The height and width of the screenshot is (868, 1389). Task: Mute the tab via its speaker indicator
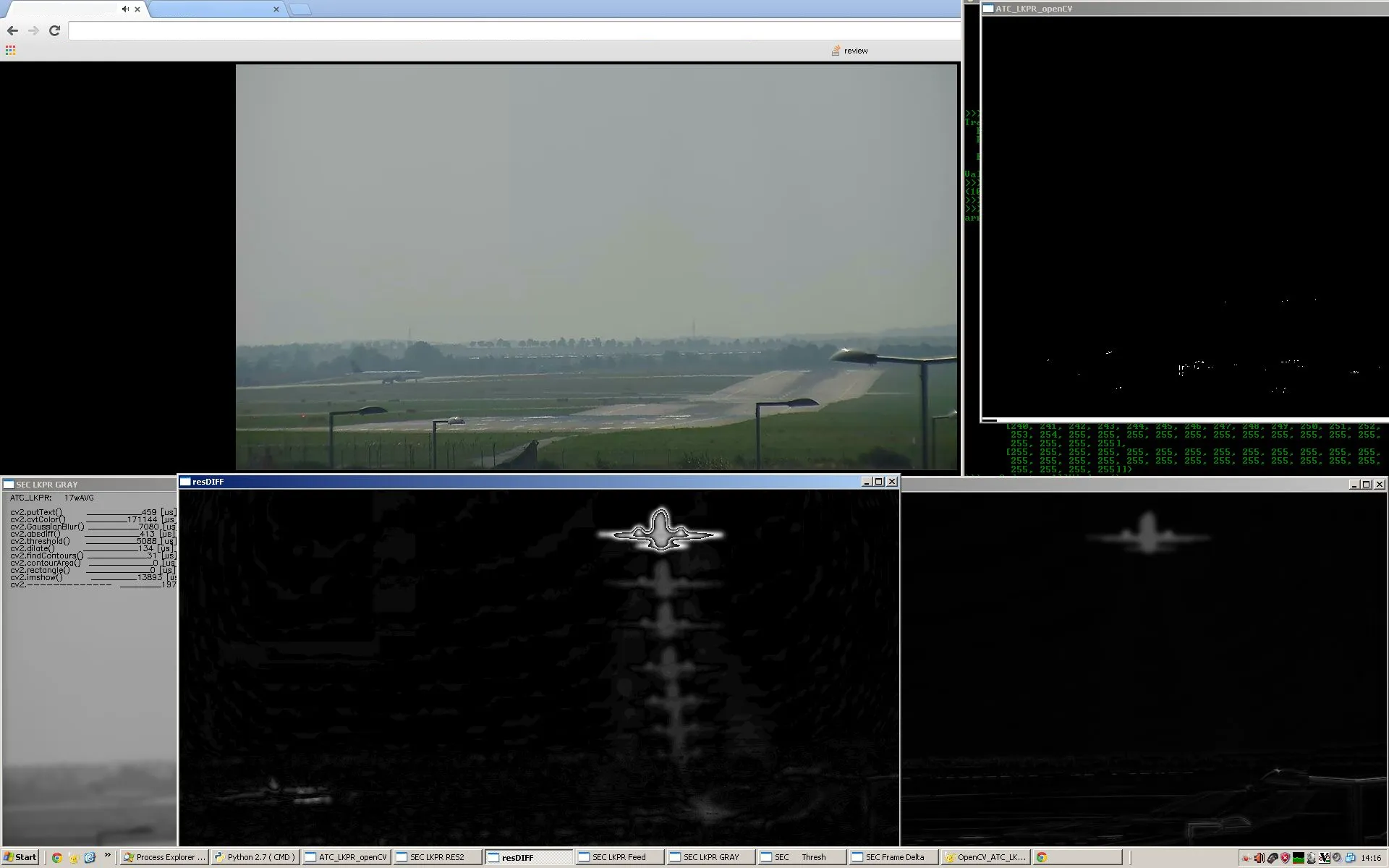click(x=126, y=9)
